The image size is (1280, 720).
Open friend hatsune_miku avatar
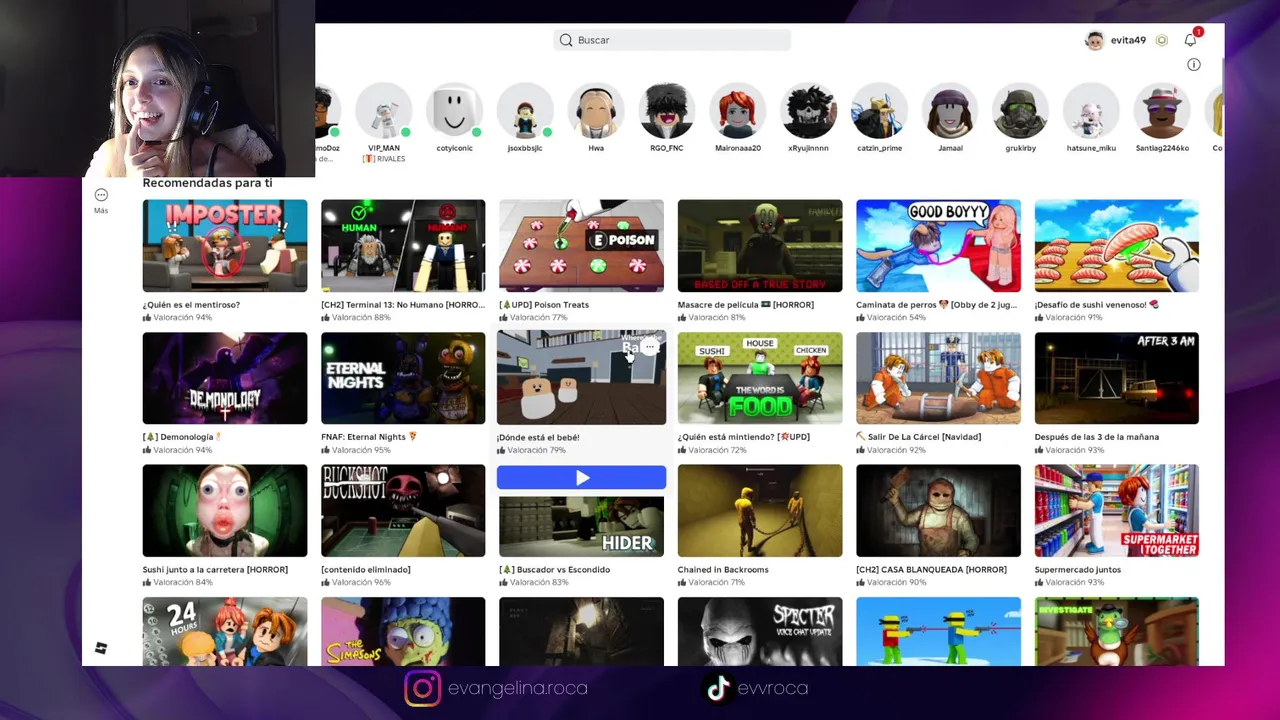[x=1091, y=111]
